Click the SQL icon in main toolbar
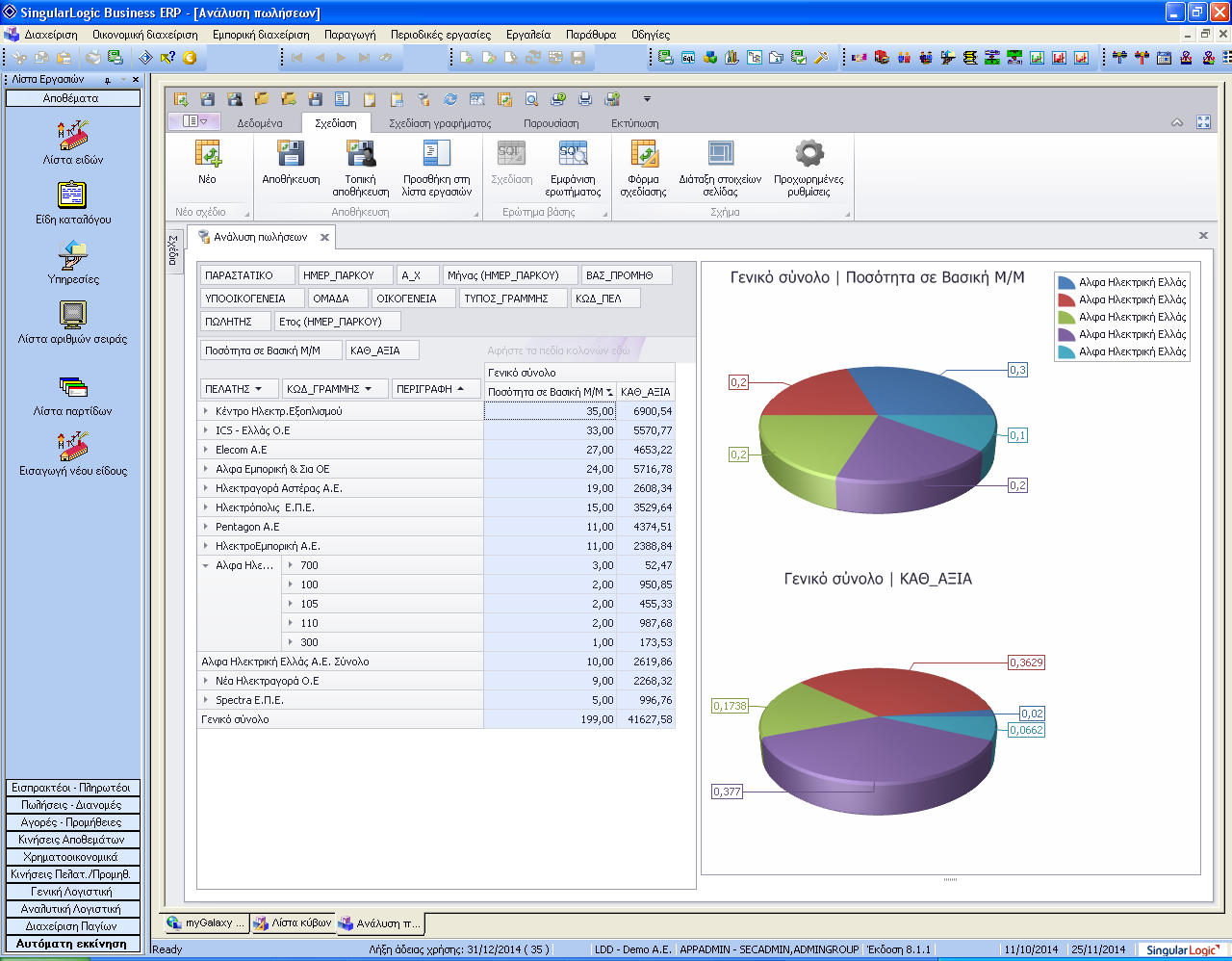 click(x=688, y=58)
